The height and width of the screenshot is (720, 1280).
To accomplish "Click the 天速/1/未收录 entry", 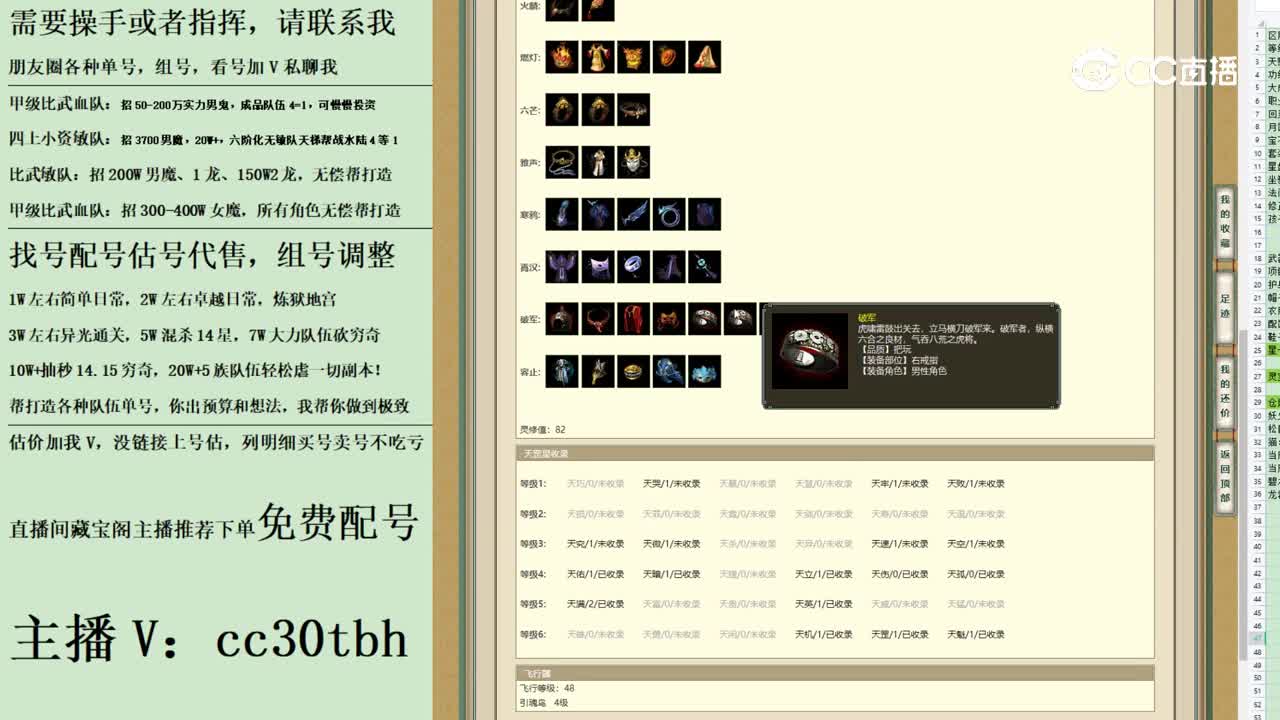I will (899, 544).
